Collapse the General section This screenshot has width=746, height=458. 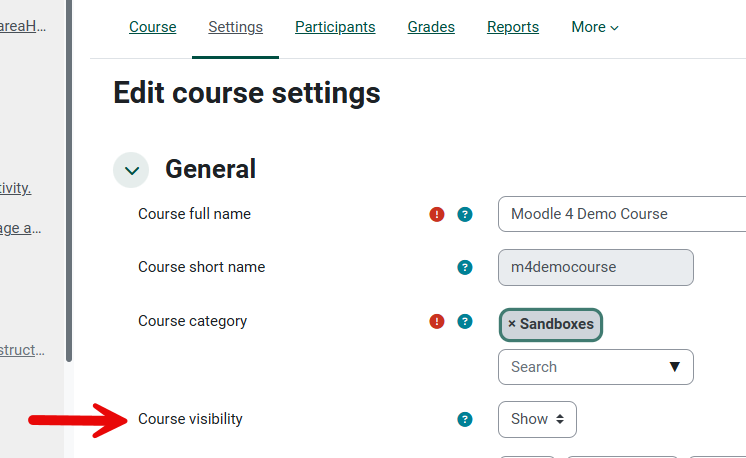click(131, 171)
